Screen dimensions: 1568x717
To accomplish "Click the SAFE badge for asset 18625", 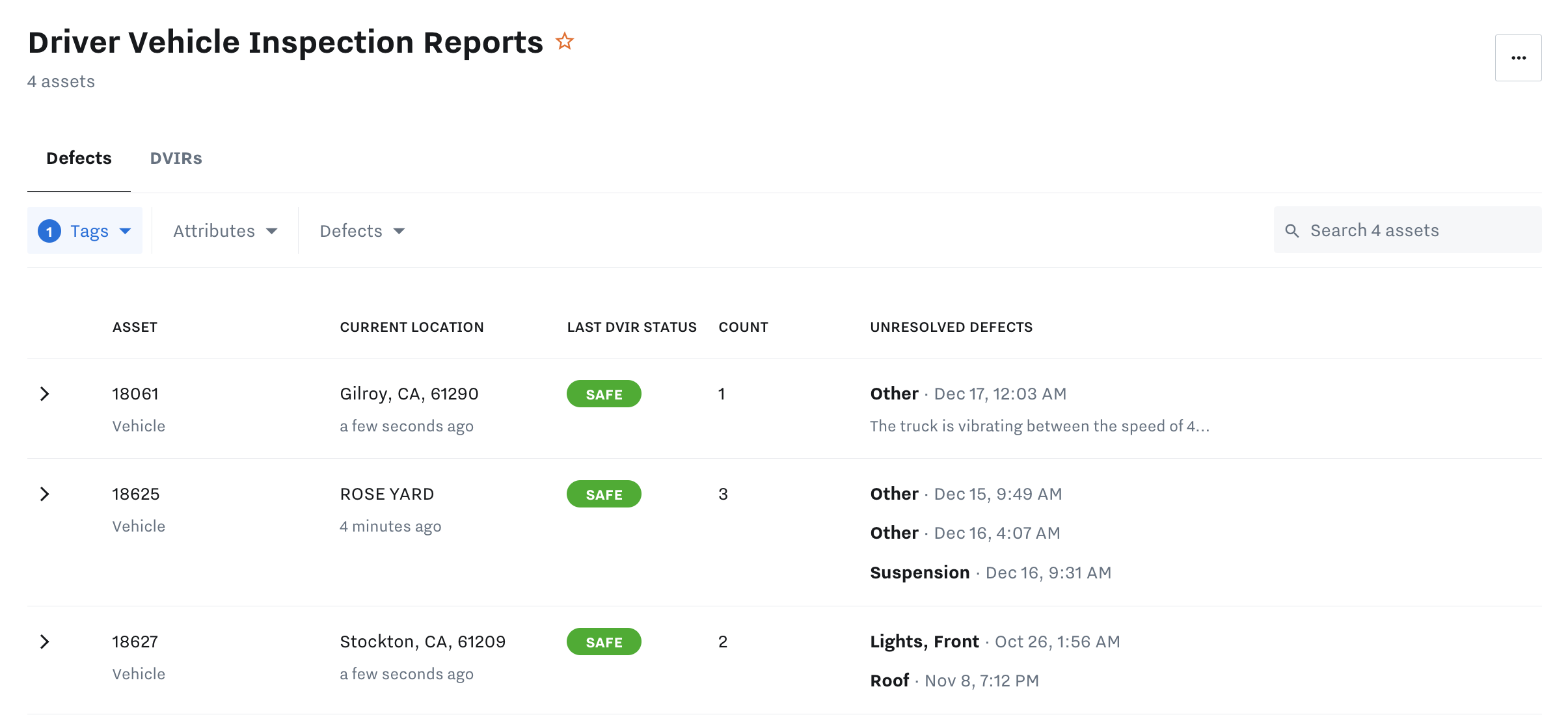I will (x=603, y=494).
